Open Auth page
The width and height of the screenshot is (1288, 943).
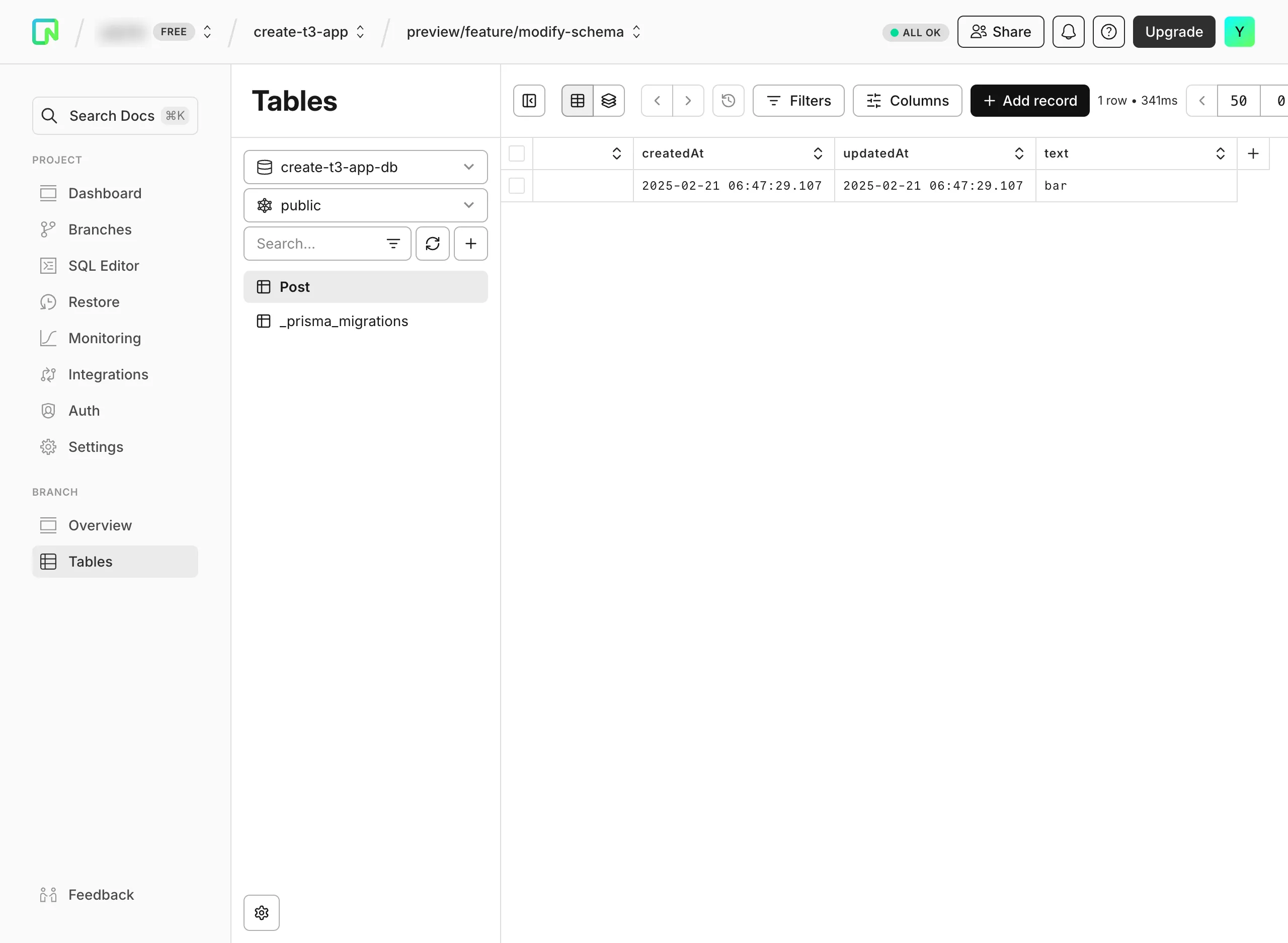click(115, 411)
